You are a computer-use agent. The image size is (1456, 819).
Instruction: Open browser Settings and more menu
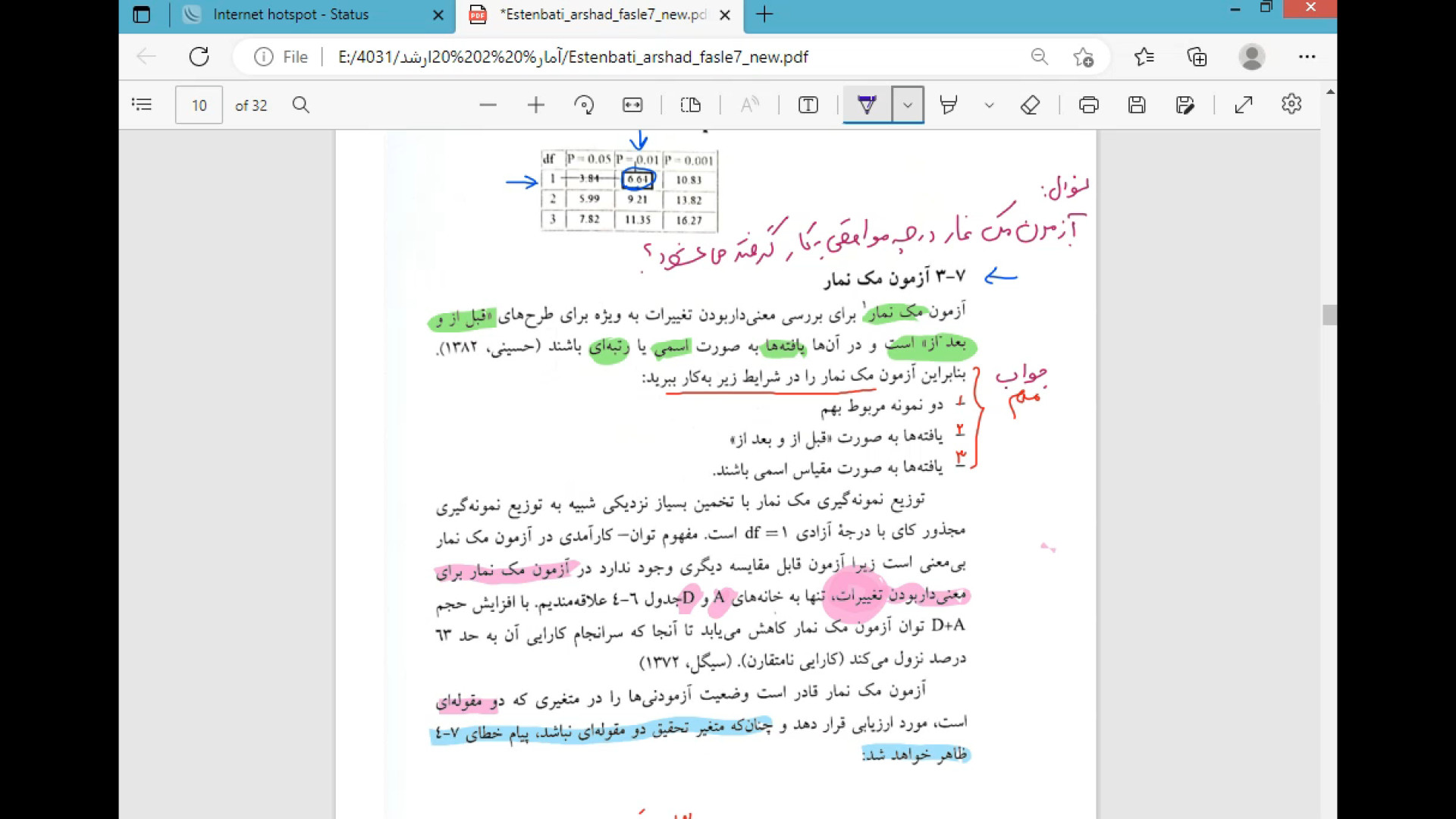[x=1307, y=57]
